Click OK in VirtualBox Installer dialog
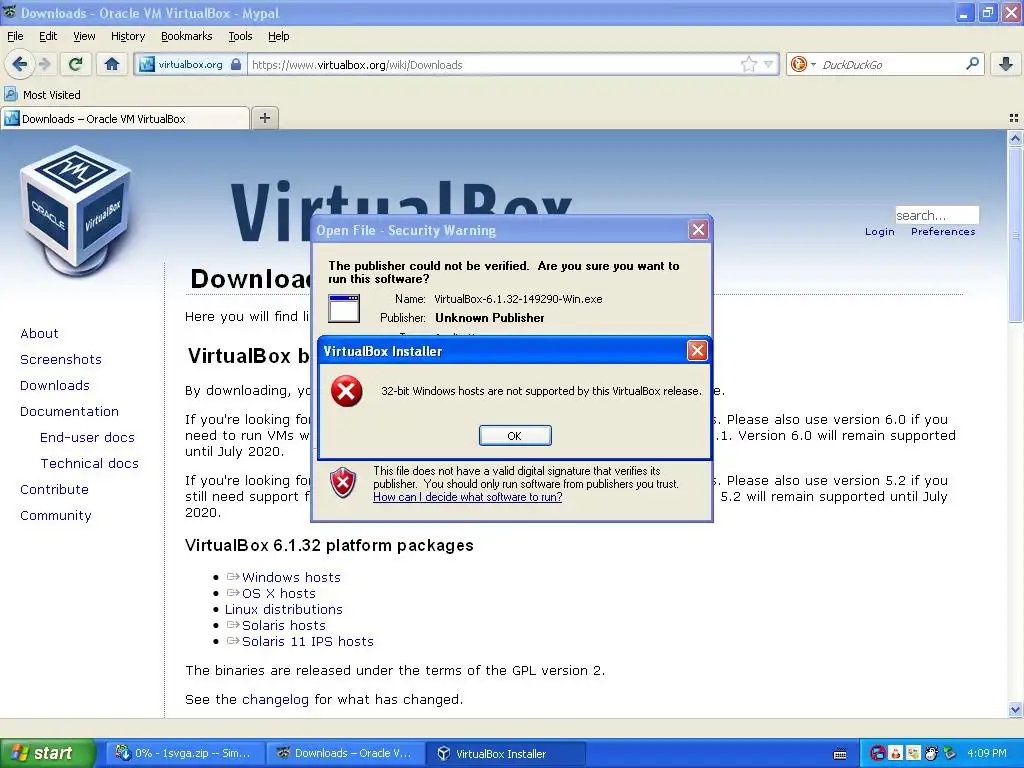 pyautogui.click(x=515, y=436)
